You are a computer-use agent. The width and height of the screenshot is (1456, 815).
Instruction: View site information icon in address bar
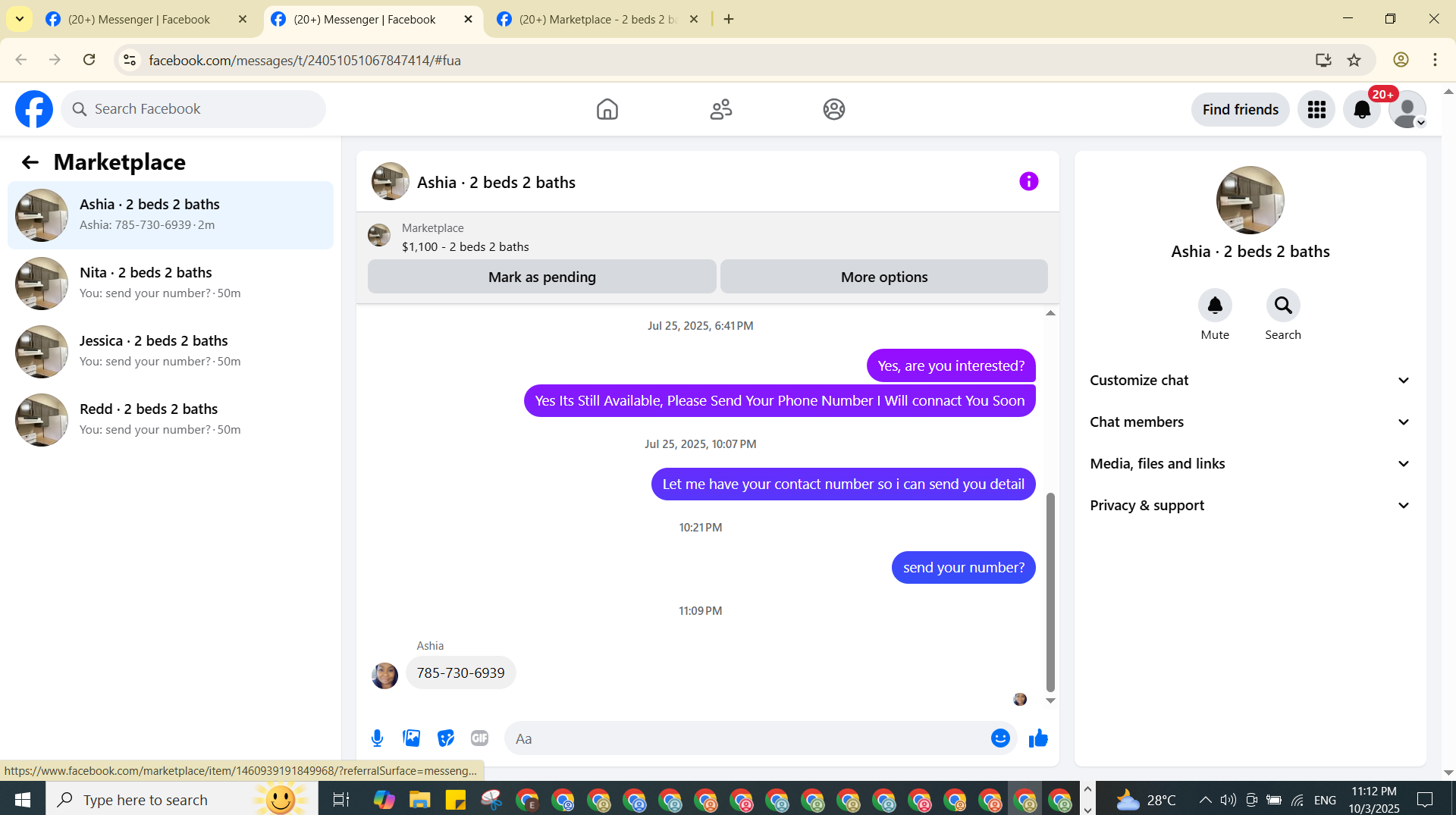tap(130, 60)
